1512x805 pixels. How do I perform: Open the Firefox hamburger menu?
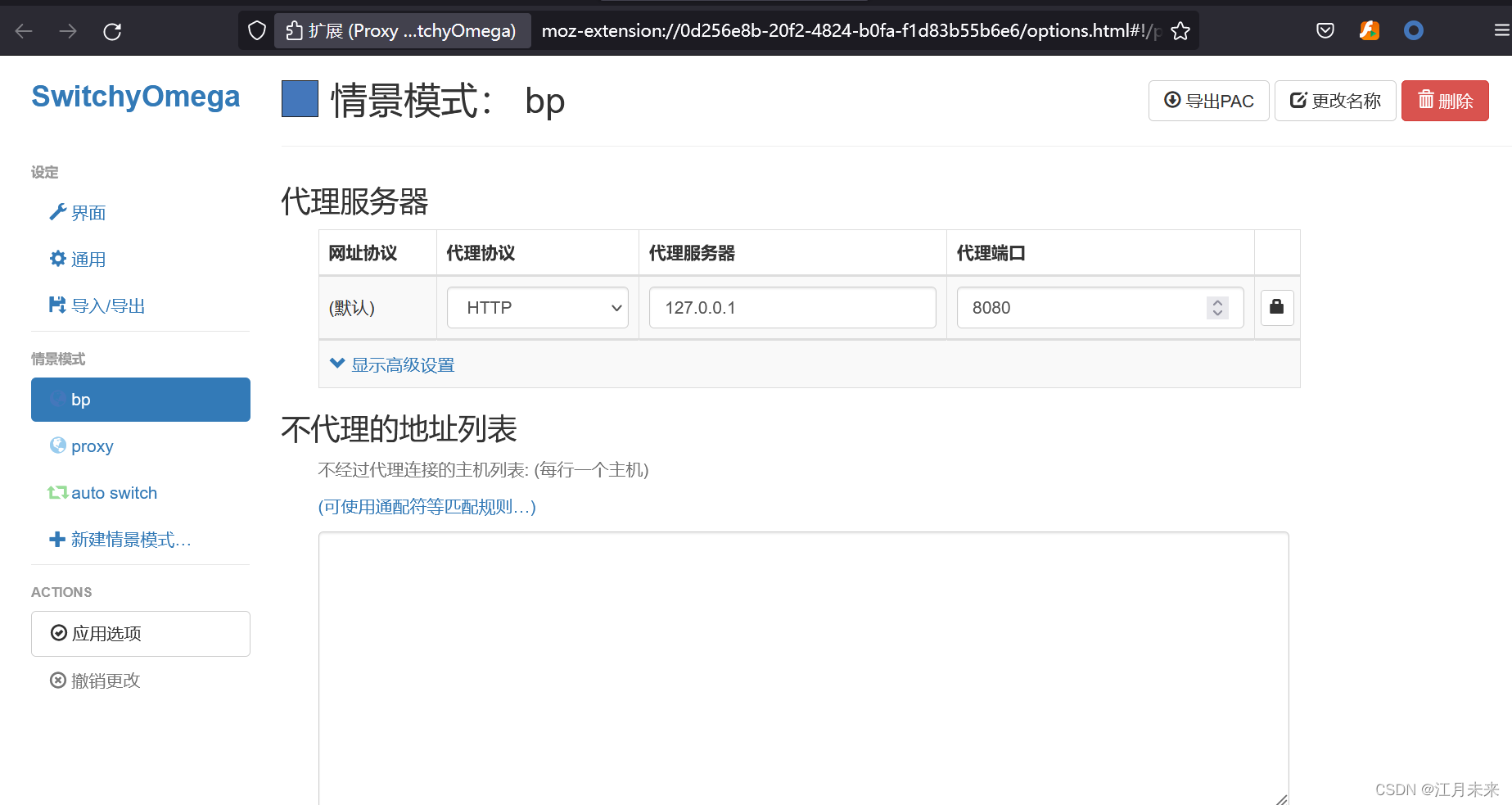coord(1501,31)
